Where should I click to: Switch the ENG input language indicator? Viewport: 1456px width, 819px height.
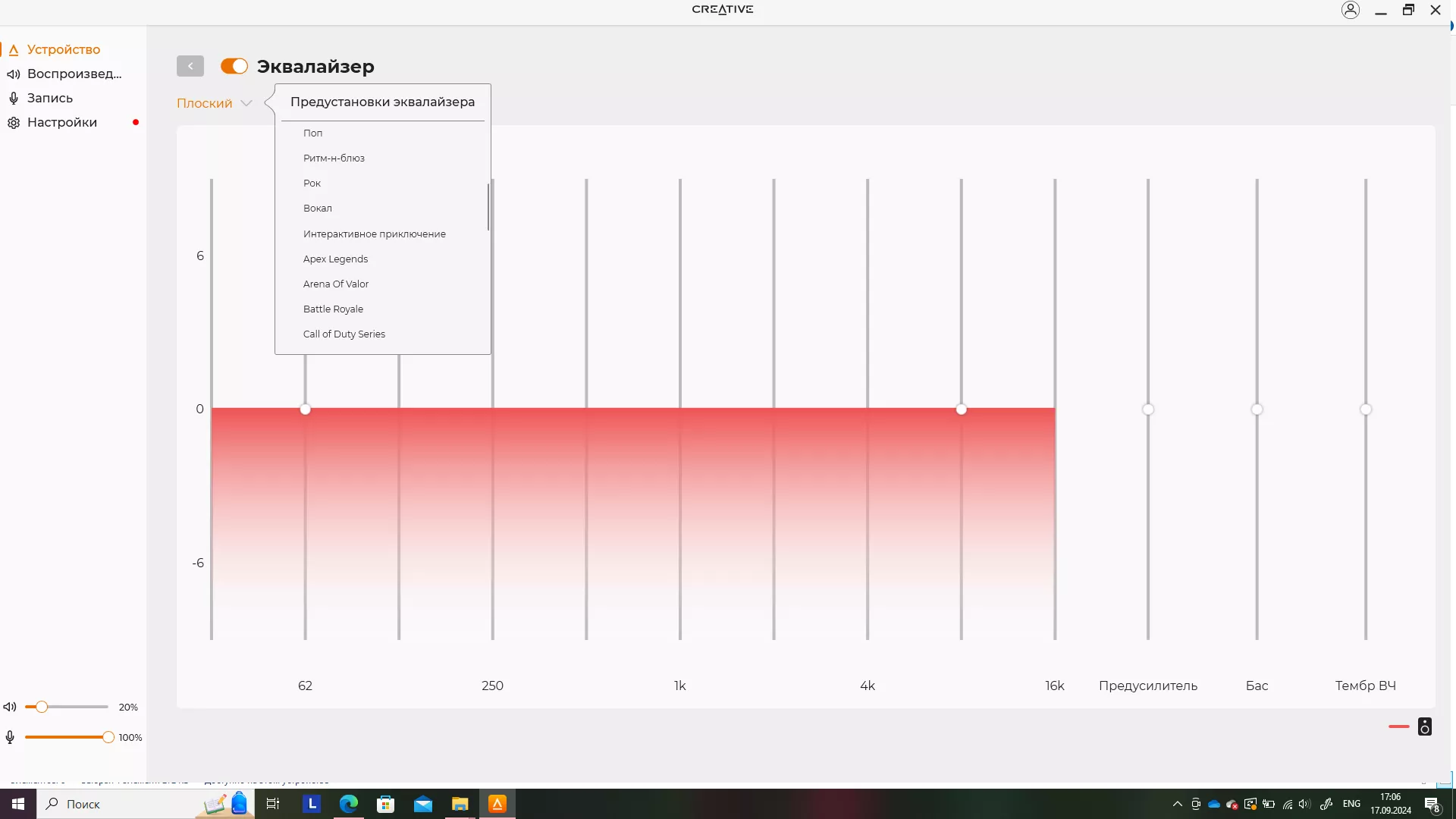pos(1351,804)
